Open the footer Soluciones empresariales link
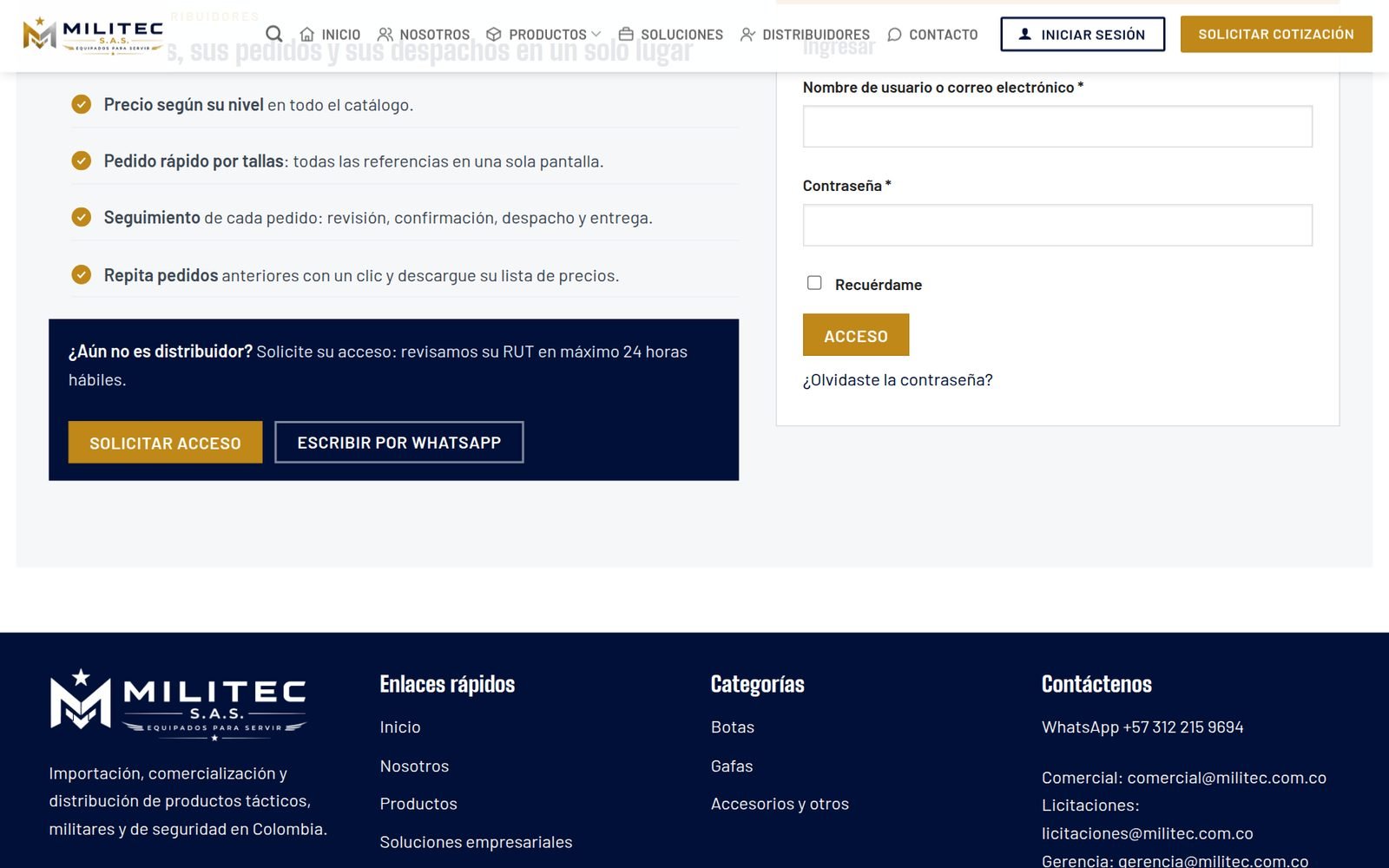Image resolution: width=1389 pixels, height=868 pixels. point(476,842)
